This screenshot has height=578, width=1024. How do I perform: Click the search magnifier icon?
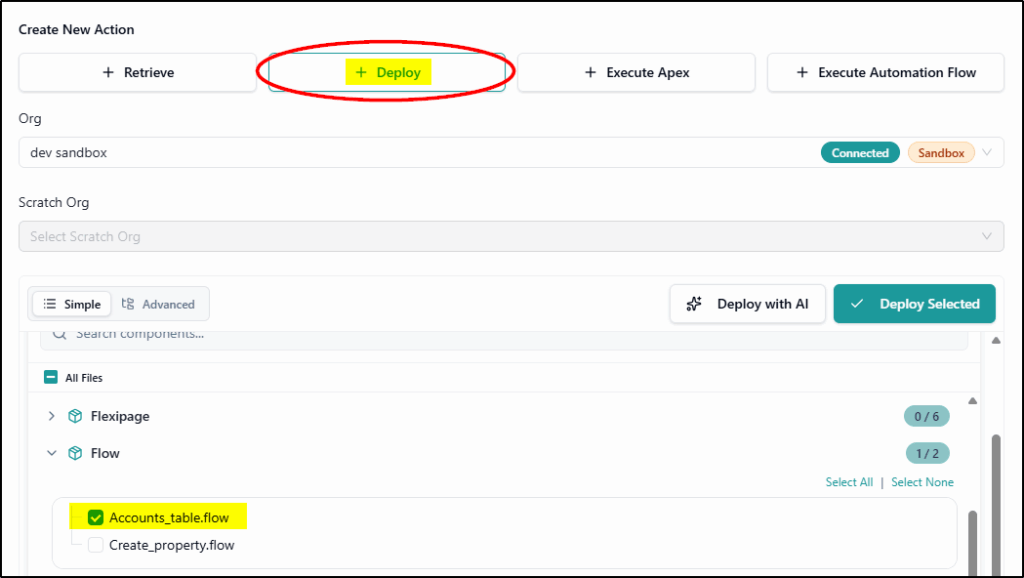pos(59,335)
